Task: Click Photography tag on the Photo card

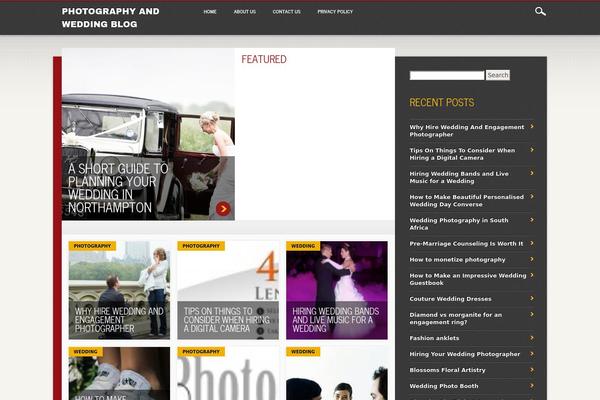Action: [x=201, y=351]
